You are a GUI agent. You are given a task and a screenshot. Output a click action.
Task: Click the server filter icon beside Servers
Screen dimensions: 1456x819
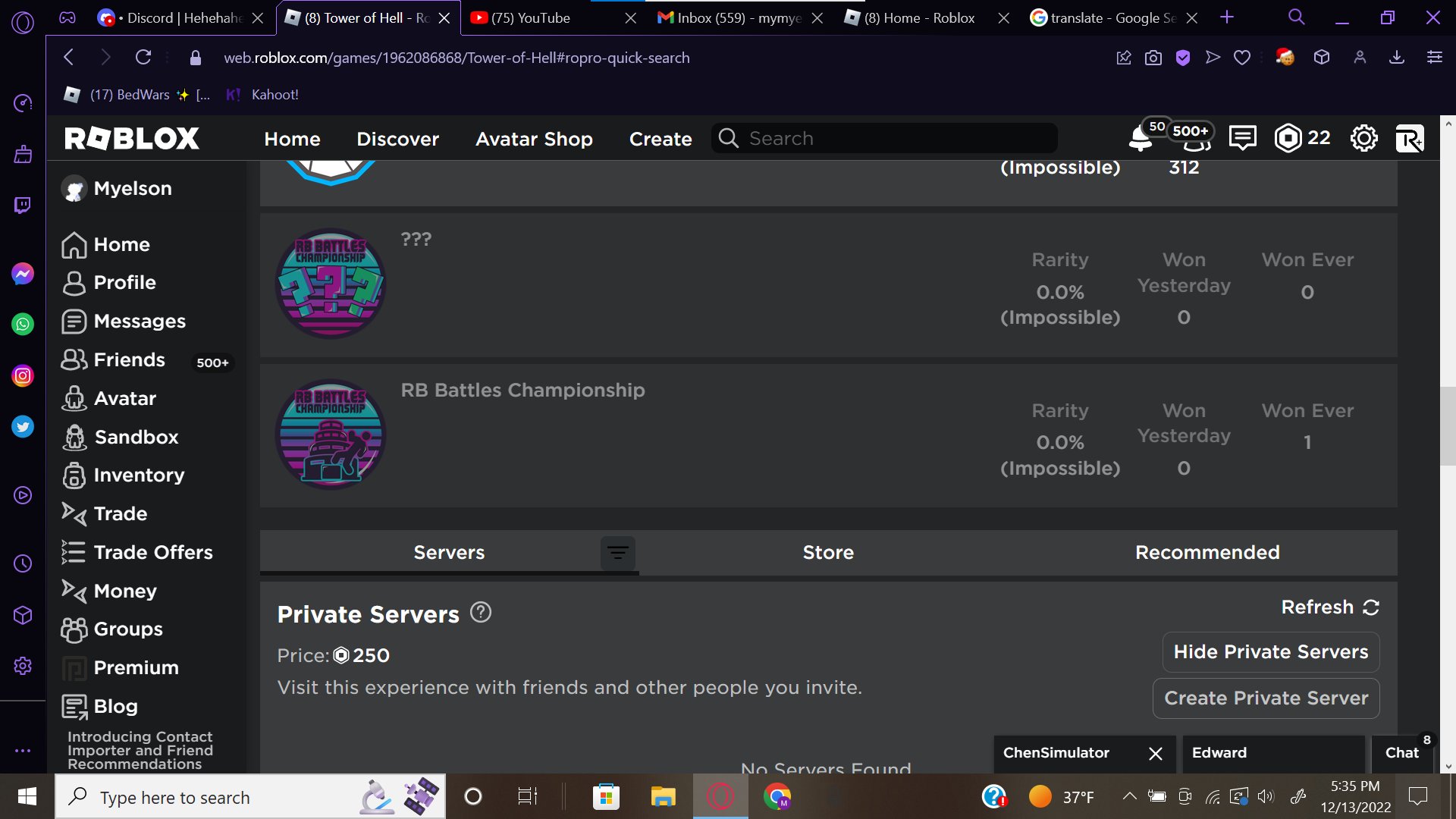618,553
